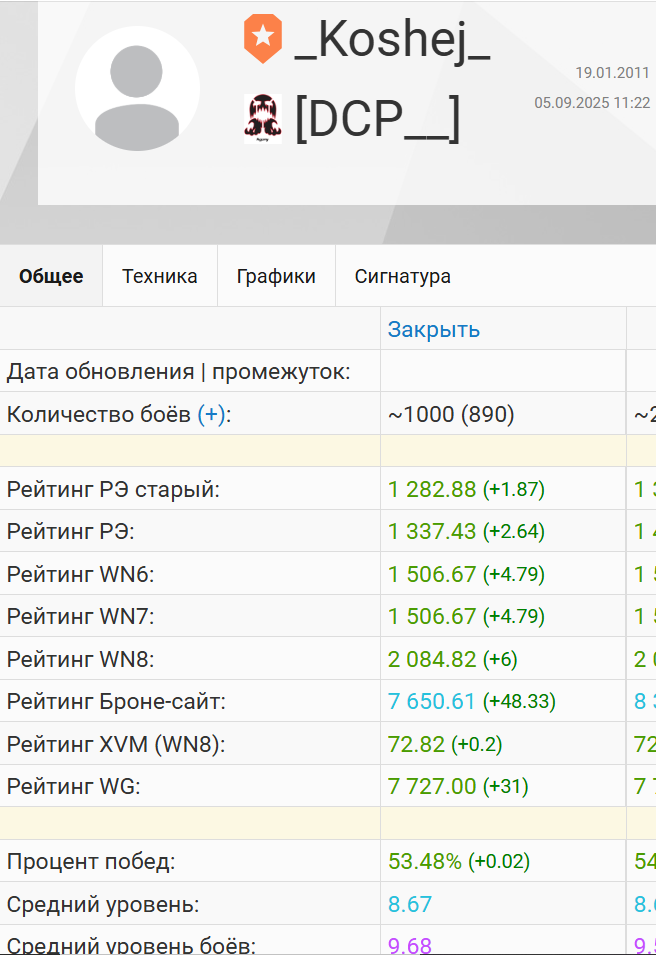Click the Рейтинг WN6 row label

pyautogui.click(x=80, y=574)
